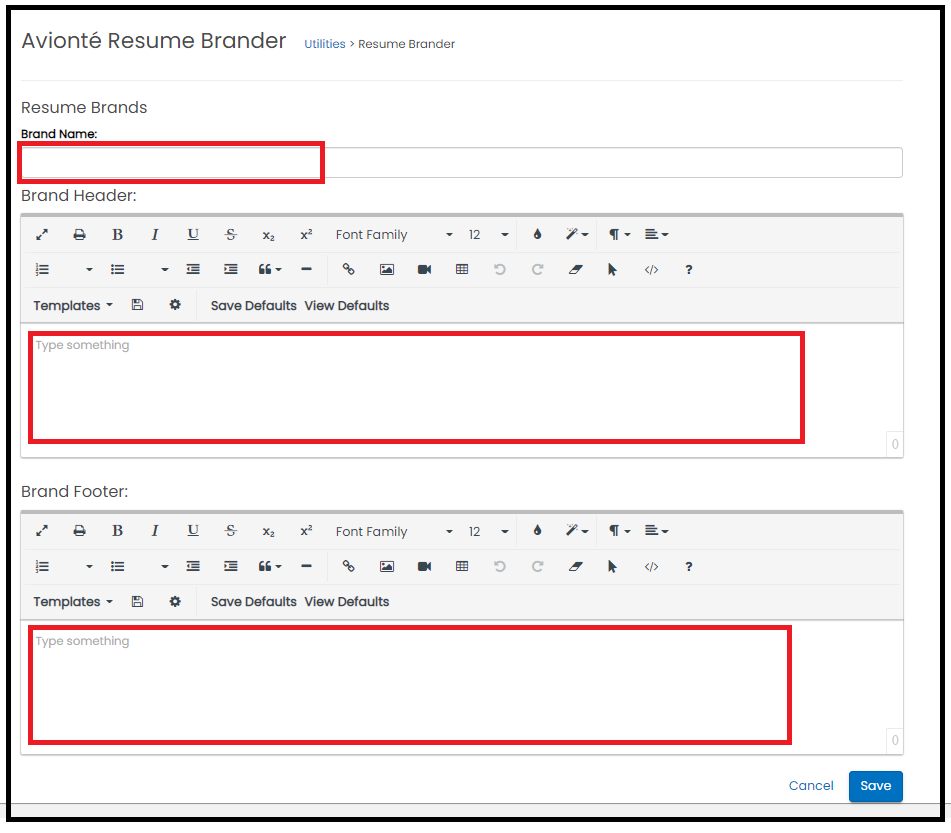Screen dimensions: 951x833
Task: Open paragraph format dropdown in Brand Header toolbar
Action: click(x=619, y=234)
